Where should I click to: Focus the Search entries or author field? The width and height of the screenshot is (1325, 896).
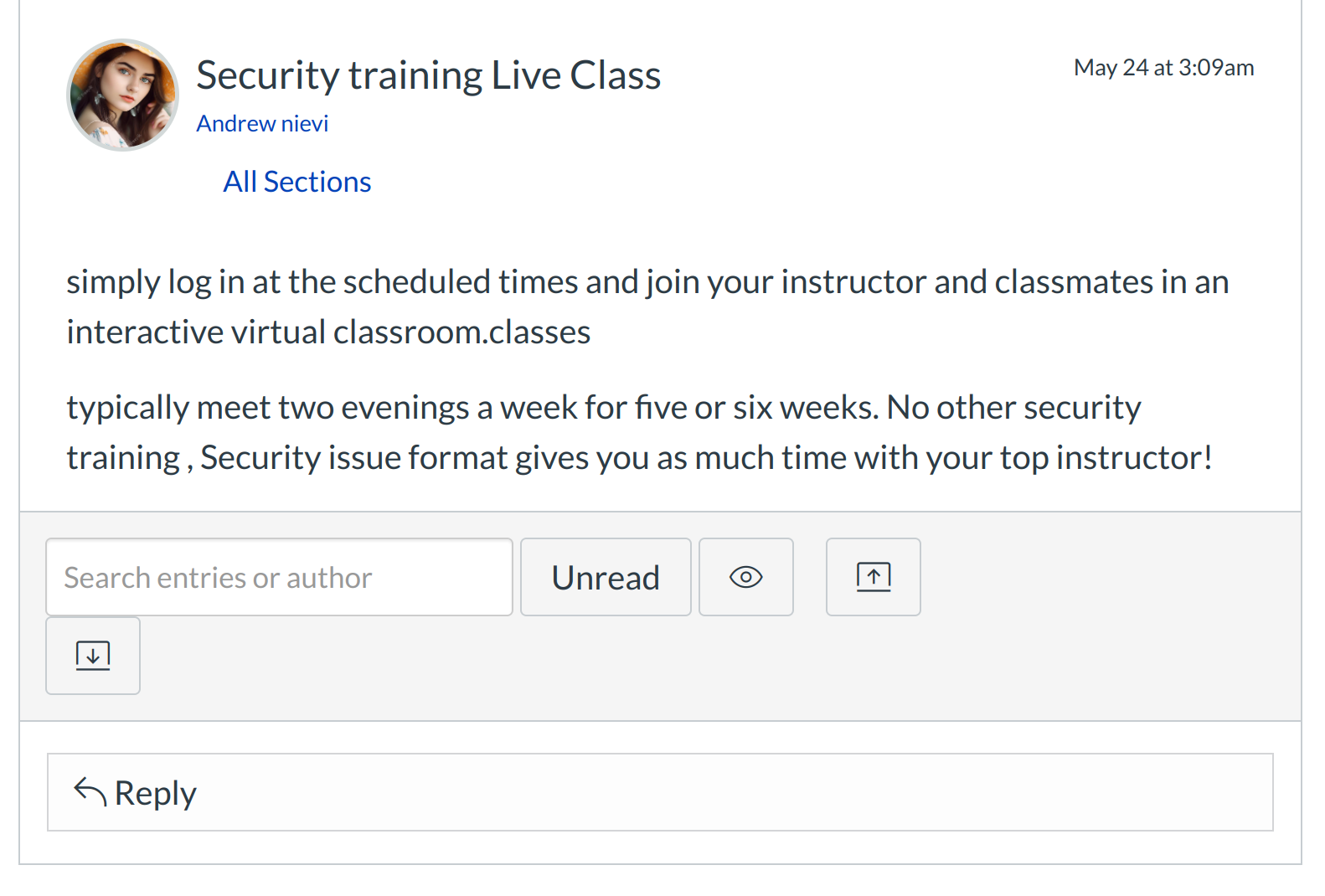coord(279,577)
